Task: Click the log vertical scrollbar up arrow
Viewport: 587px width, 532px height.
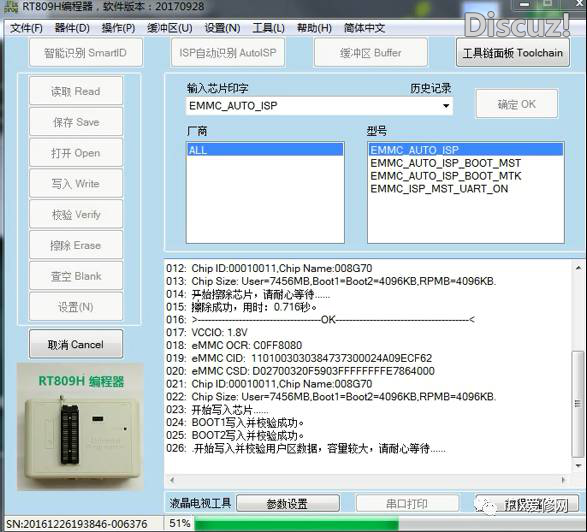Action: [x=578, y=268]
